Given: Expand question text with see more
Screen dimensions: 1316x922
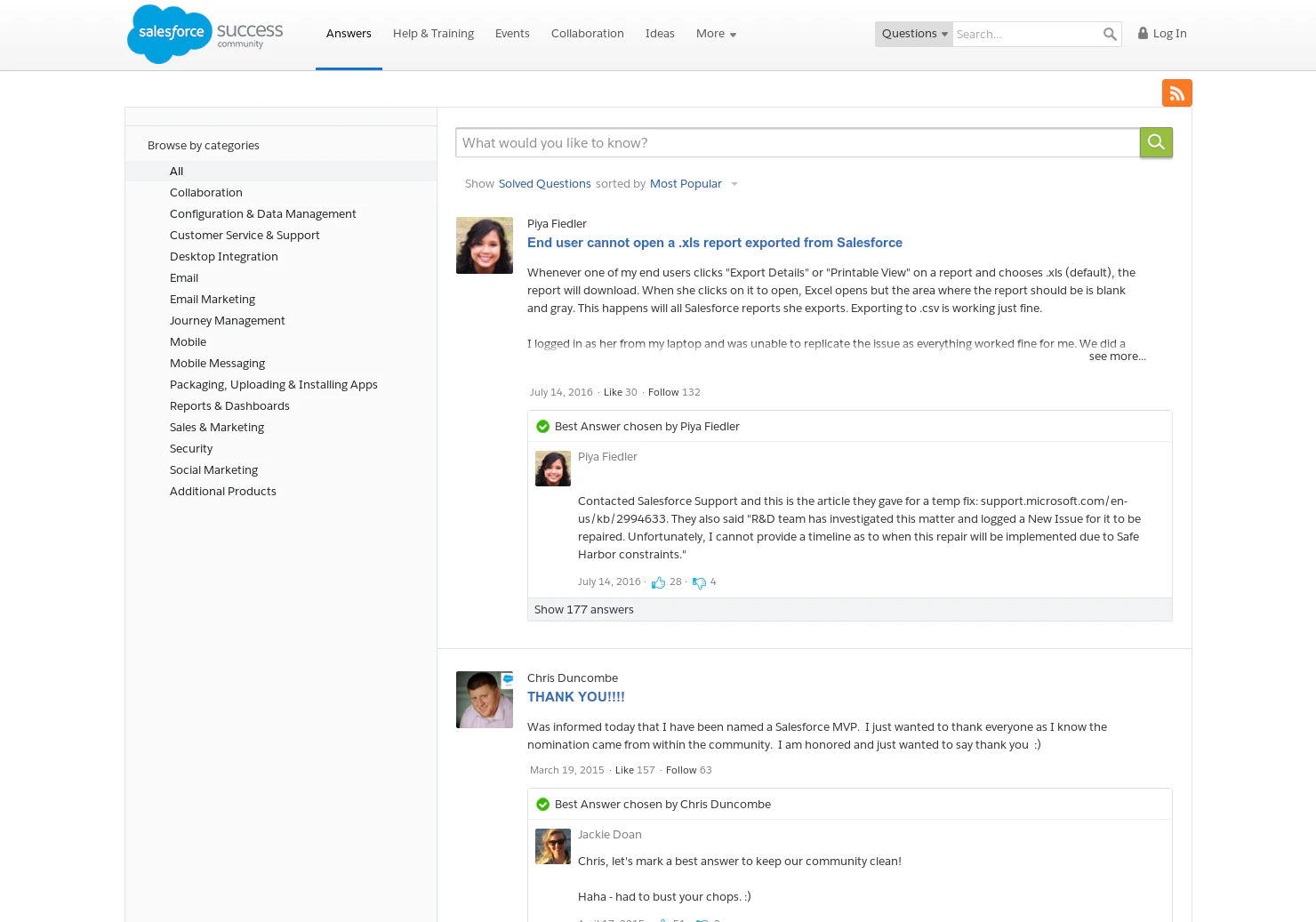Looking at the screenshot, I should [1117, 357].
